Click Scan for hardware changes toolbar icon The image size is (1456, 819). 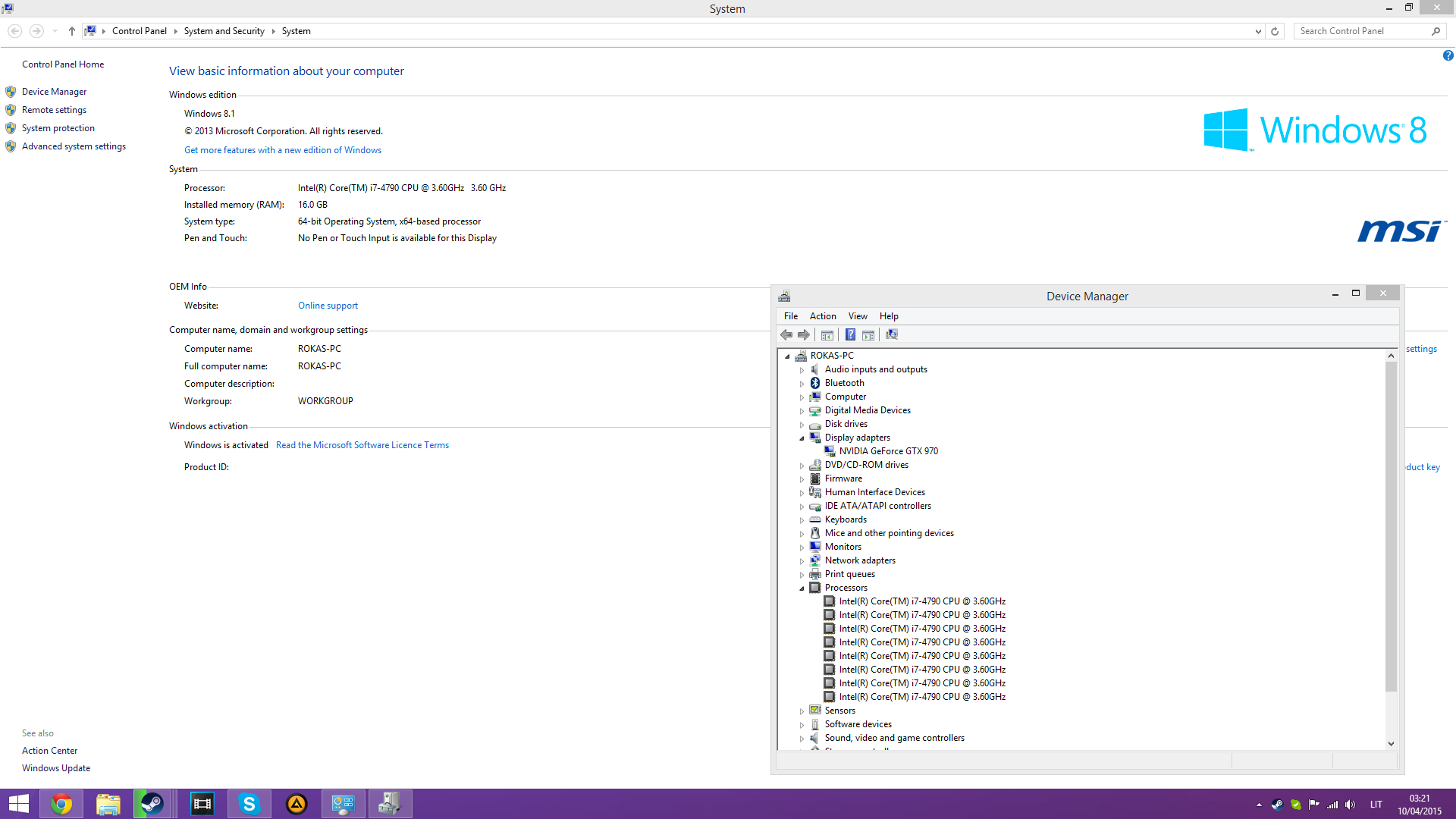coord(892,335)
